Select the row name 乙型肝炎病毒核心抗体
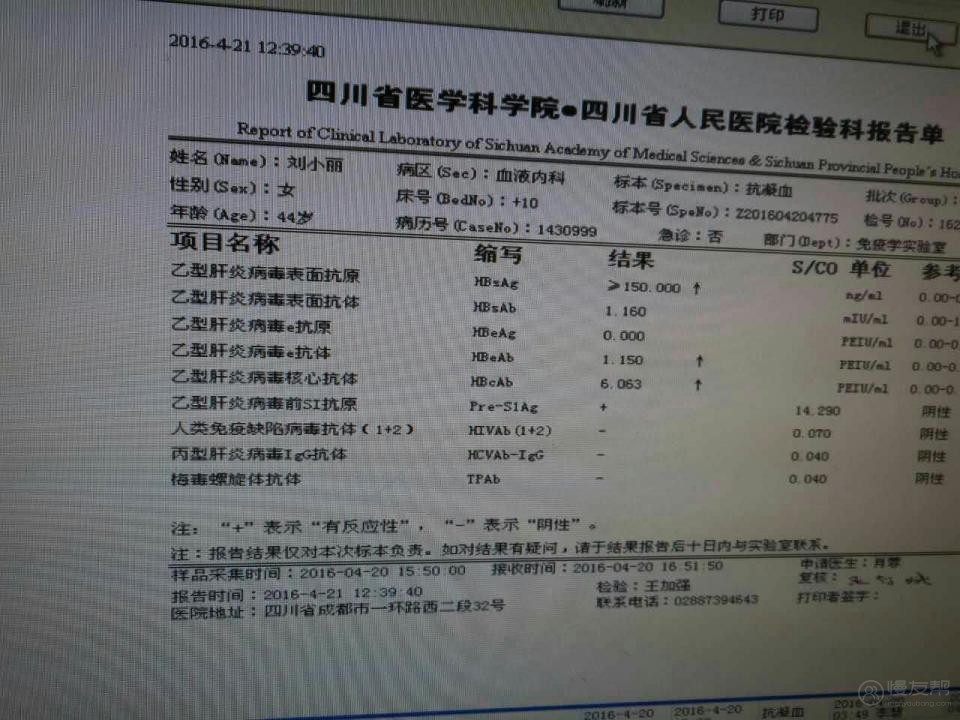 (264, 377)
